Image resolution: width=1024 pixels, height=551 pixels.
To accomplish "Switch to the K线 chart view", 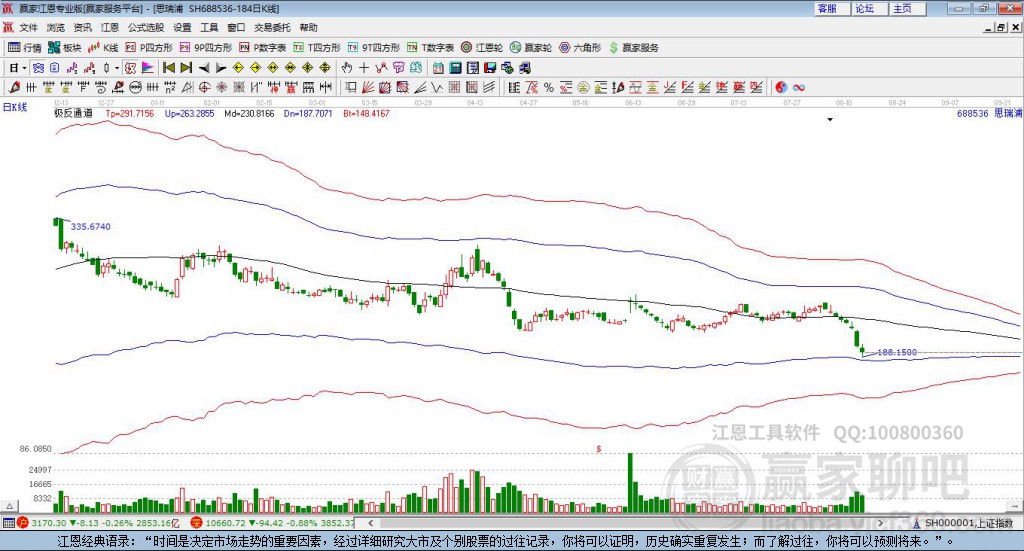I will click(x=103, y=48).
